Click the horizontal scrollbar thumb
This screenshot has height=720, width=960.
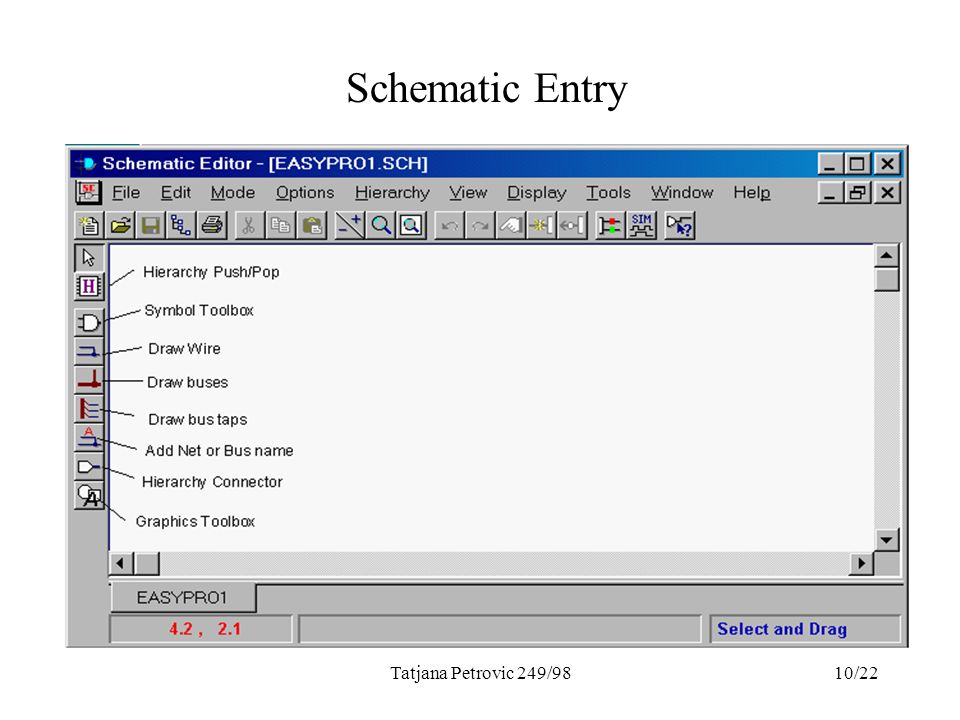coord(147,563)
